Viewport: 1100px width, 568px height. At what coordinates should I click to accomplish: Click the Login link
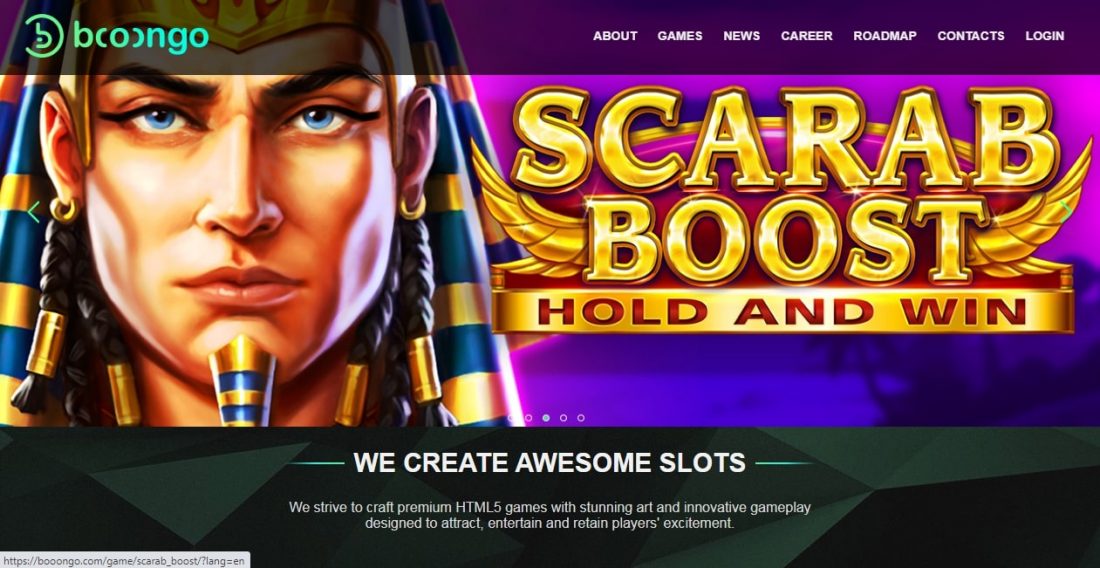coord(1045,36)
